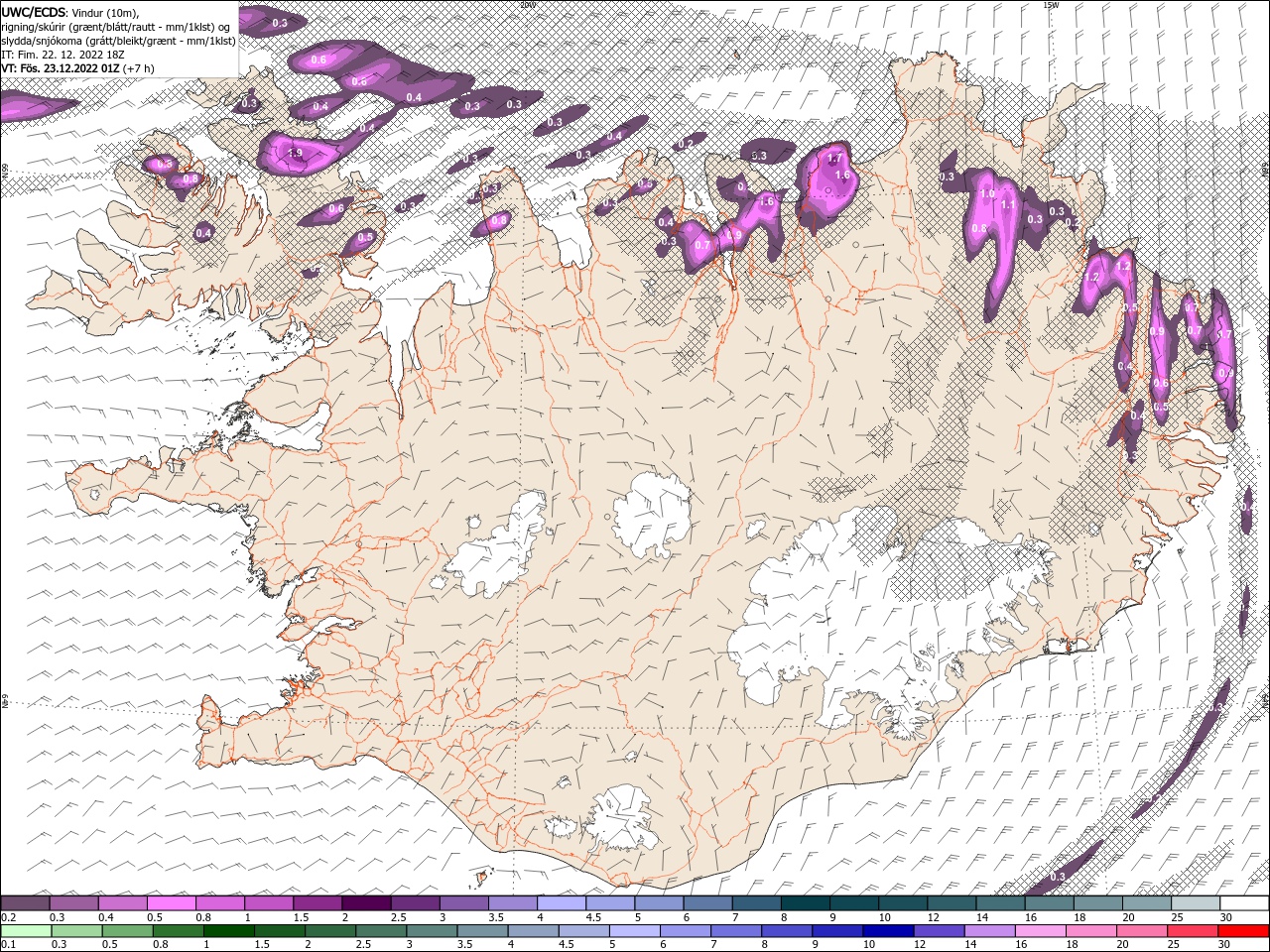The height and width of the screenshot is (952, 1270).
Task: Pick the white swatch labeled 30 in the top legend row
Action: (1245, 903)
